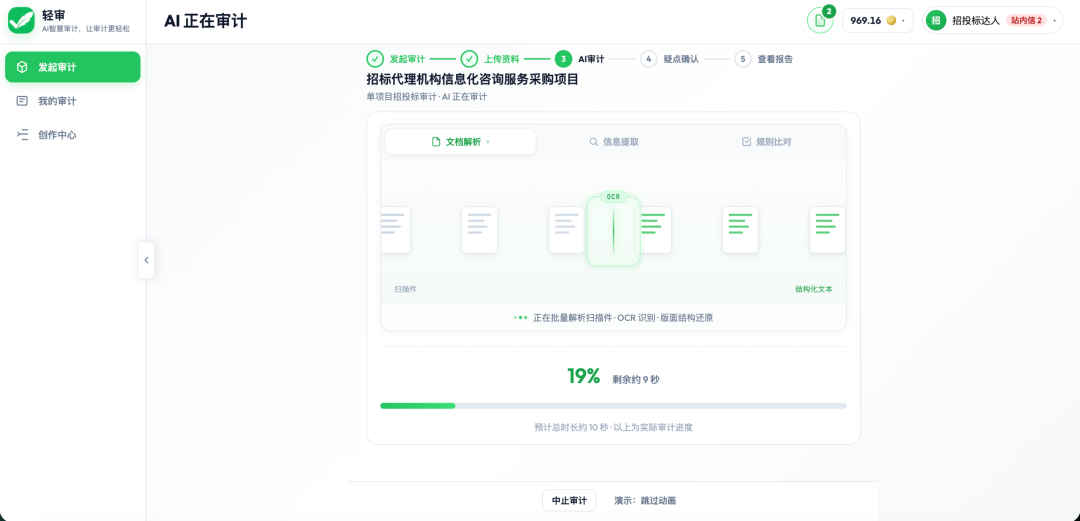Click the 创作中心 sidebar icon

22,135
